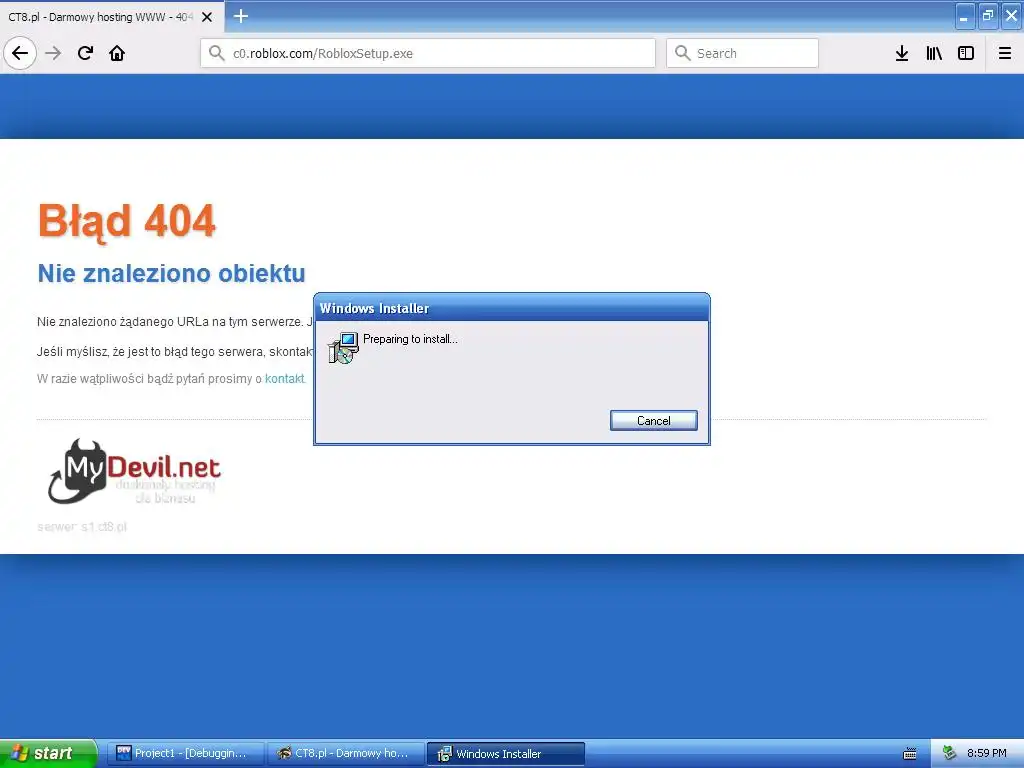Click the serwer: s1.ct8.pl text

click(x=82, y=527)
